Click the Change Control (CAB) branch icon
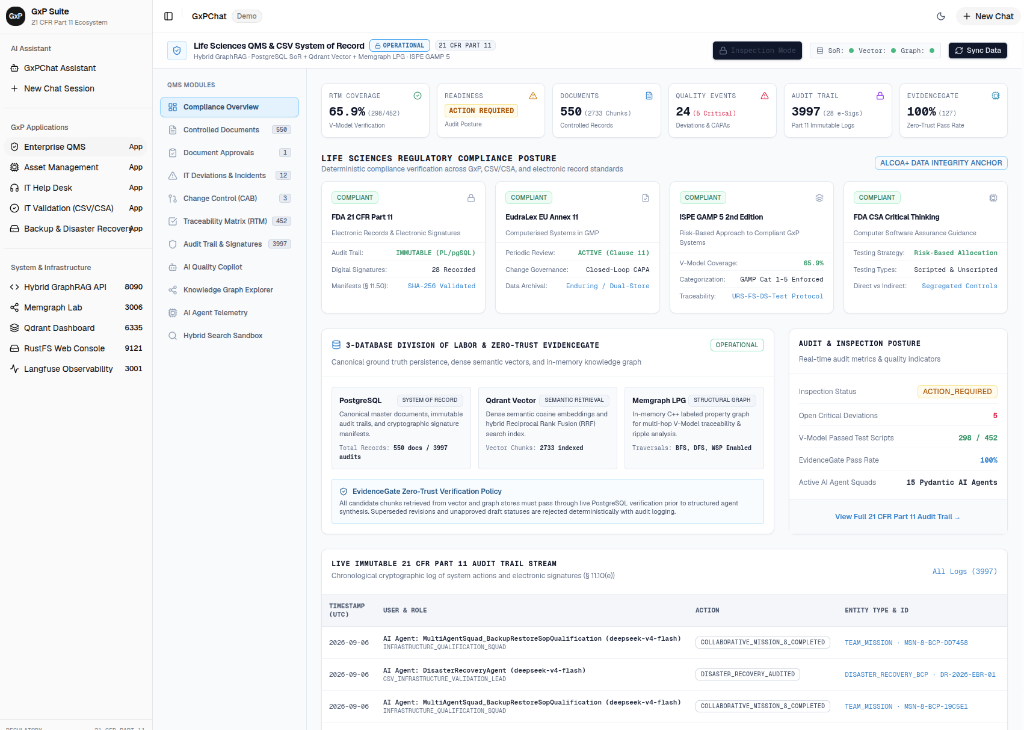The width and height of the screenshot is (1024, 730). 172,198
